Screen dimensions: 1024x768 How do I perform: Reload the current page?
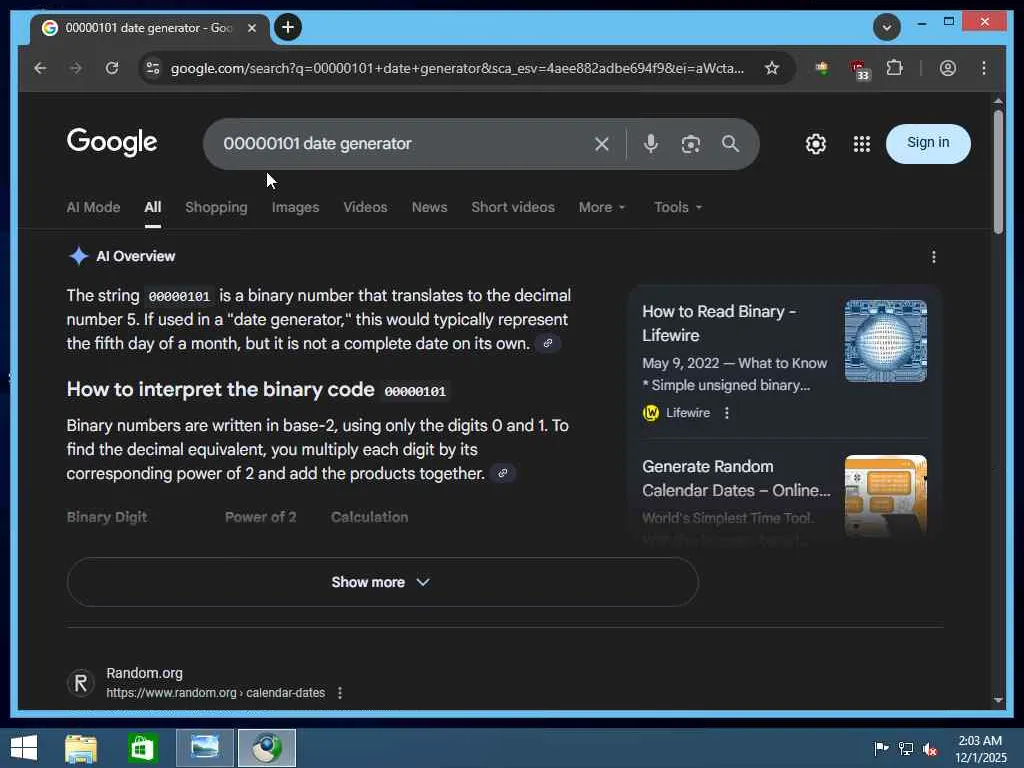[x=112, y=68]
